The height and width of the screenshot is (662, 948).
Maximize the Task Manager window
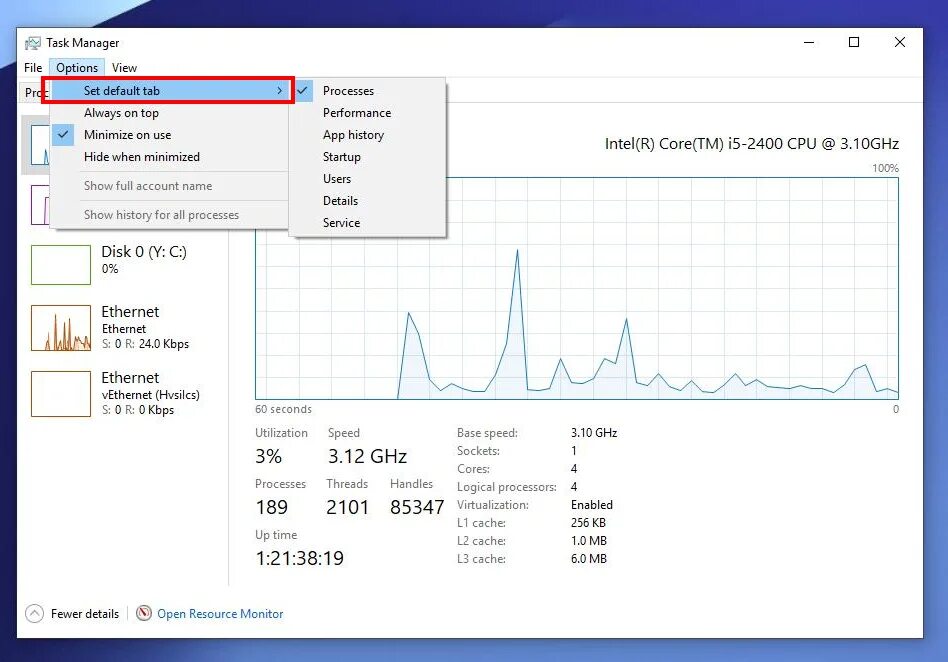(x=854, y=42)
